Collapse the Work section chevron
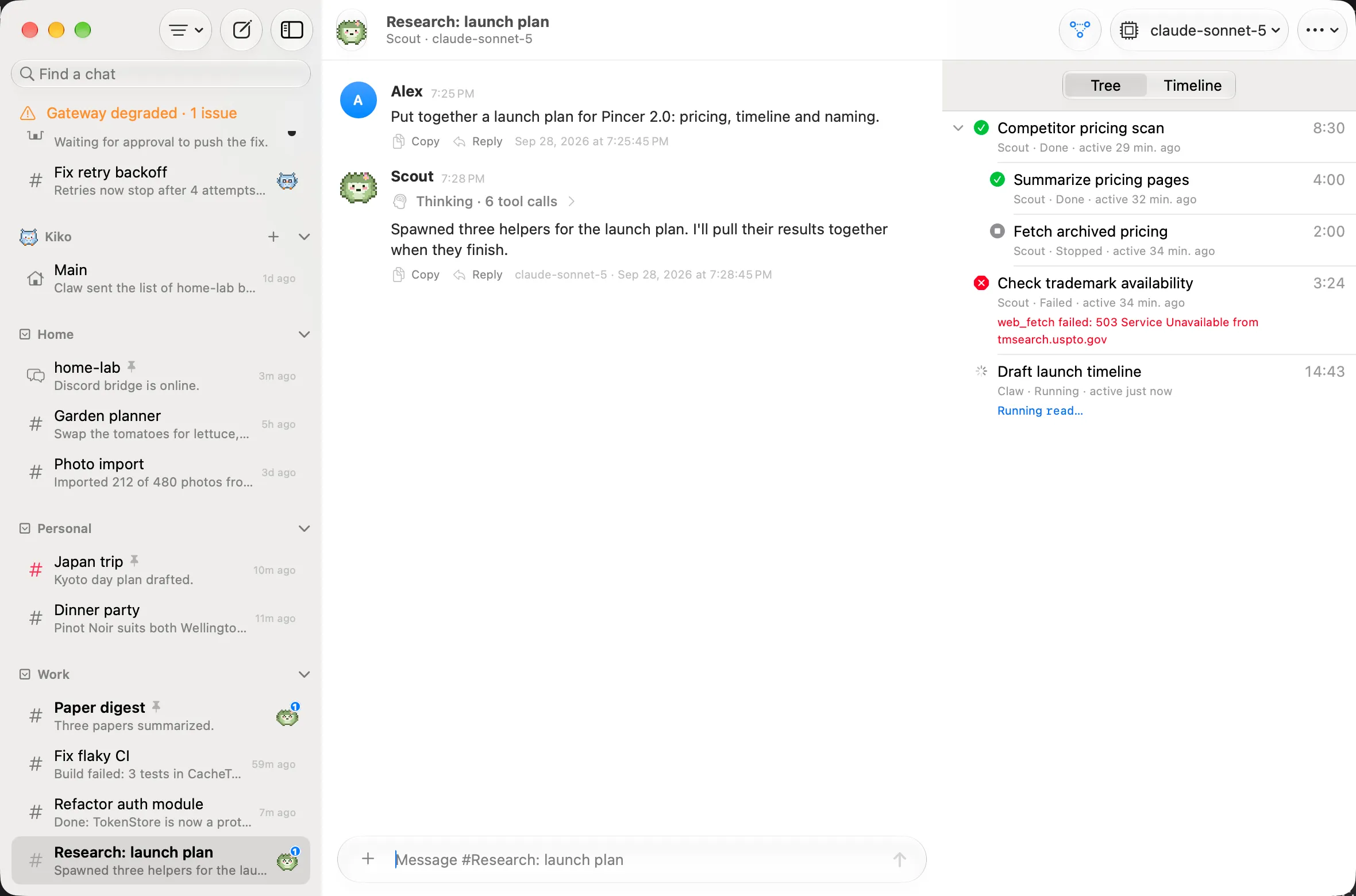This screenshot has height=896, width=1356. [x=305, y=674]
